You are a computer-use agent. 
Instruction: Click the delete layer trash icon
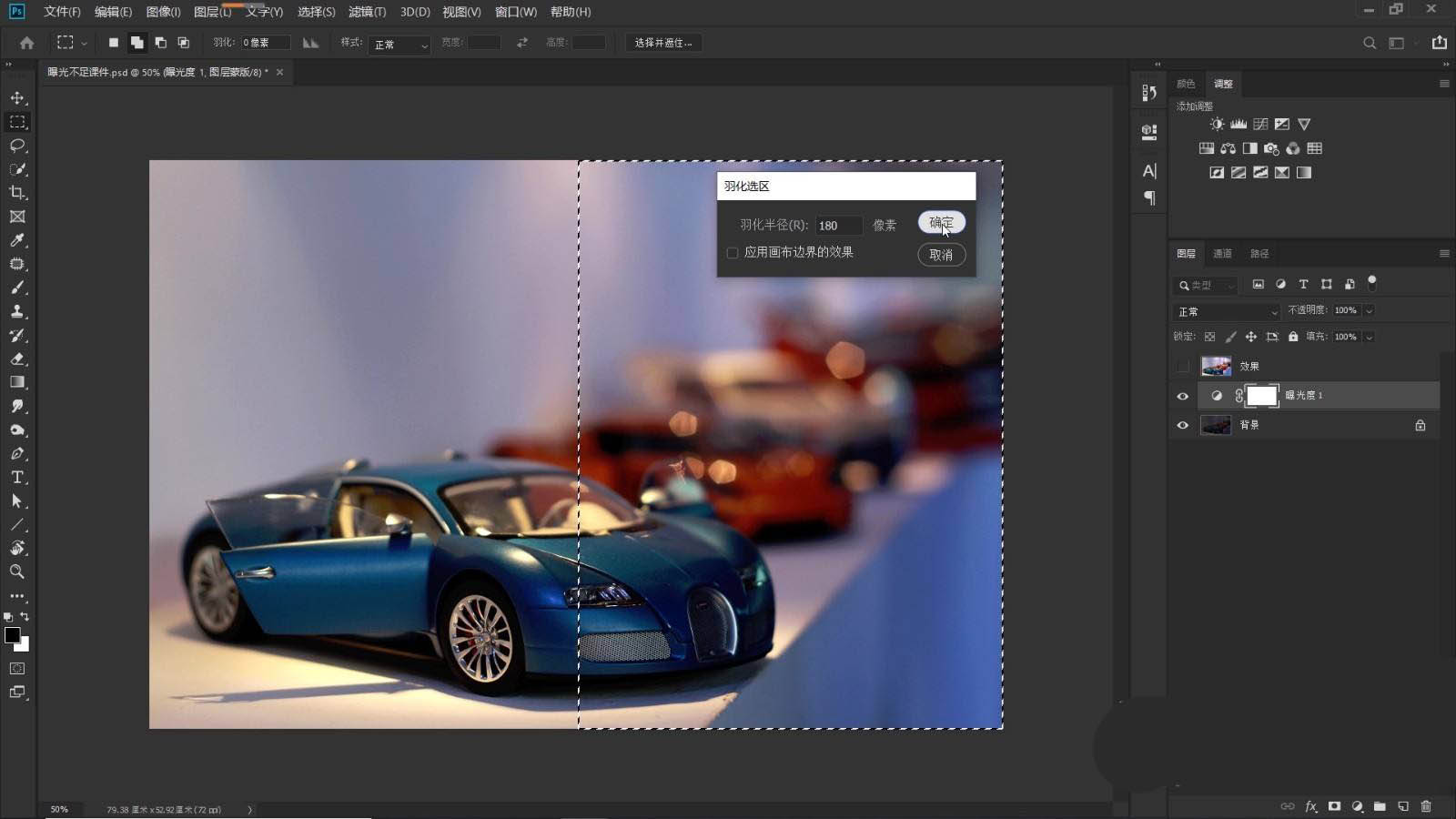[1426, 806]
